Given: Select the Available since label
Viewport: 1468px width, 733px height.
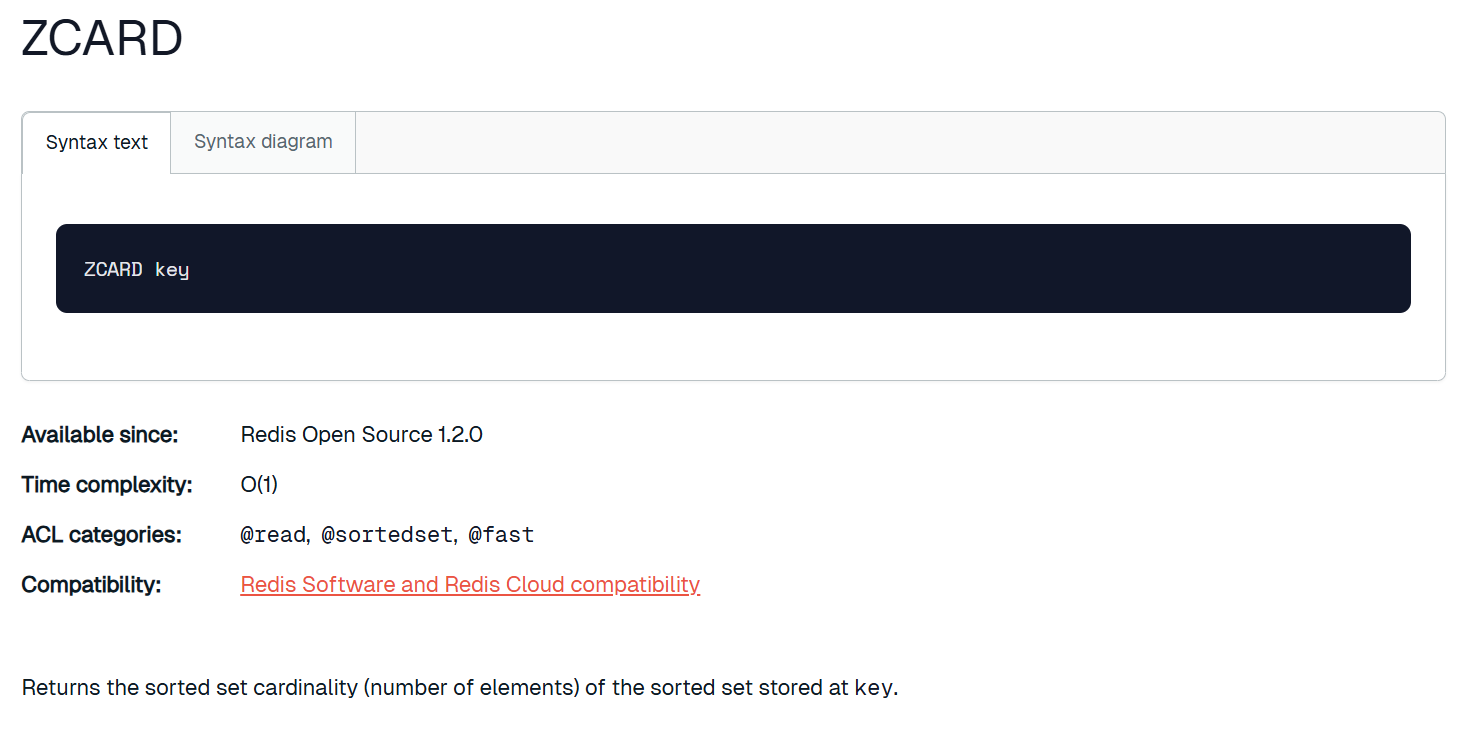Looking at the screenshot, I should click(x=100, y=435).
